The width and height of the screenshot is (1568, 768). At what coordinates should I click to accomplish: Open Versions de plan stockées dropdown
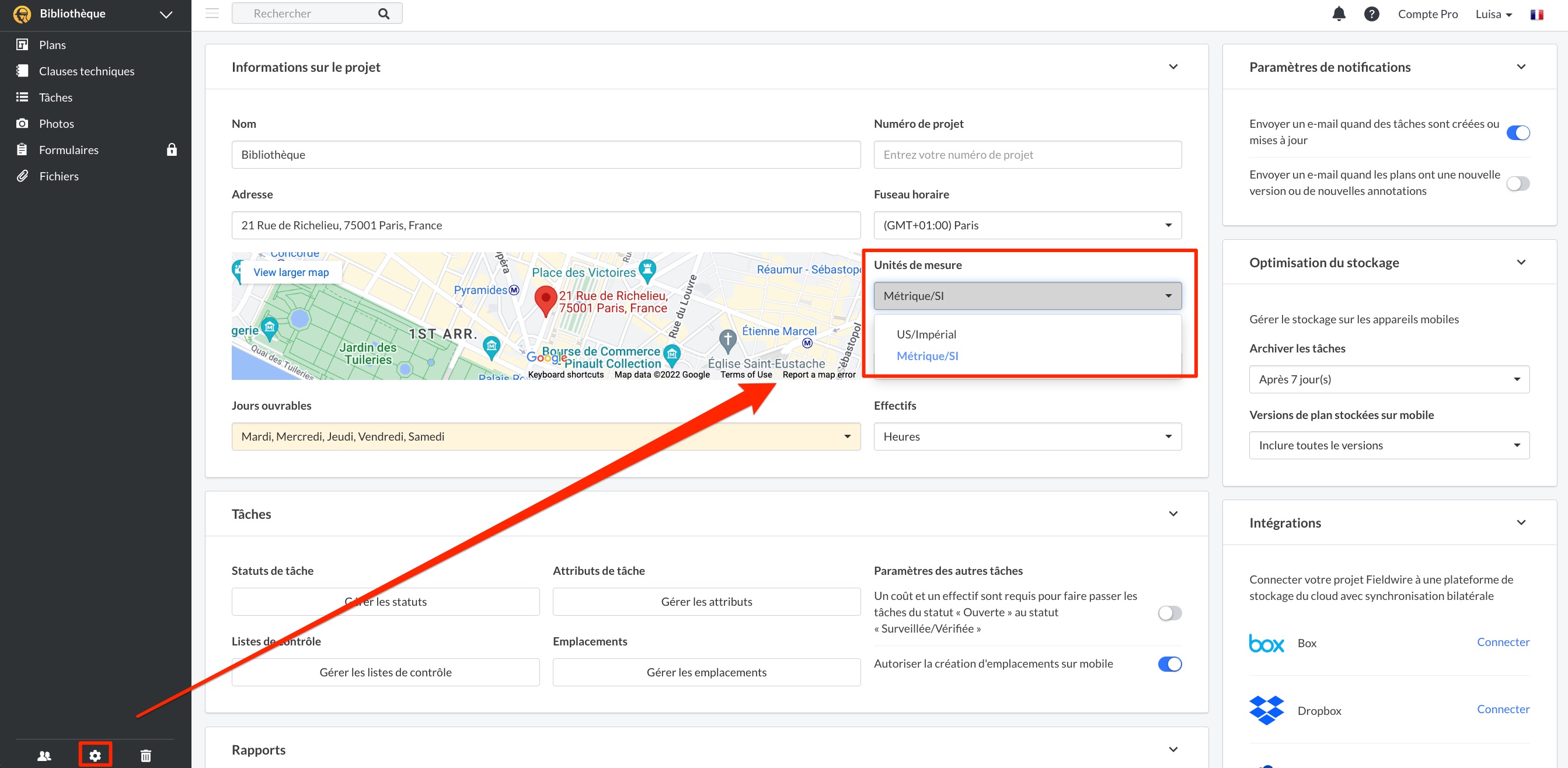[1388, 445]
